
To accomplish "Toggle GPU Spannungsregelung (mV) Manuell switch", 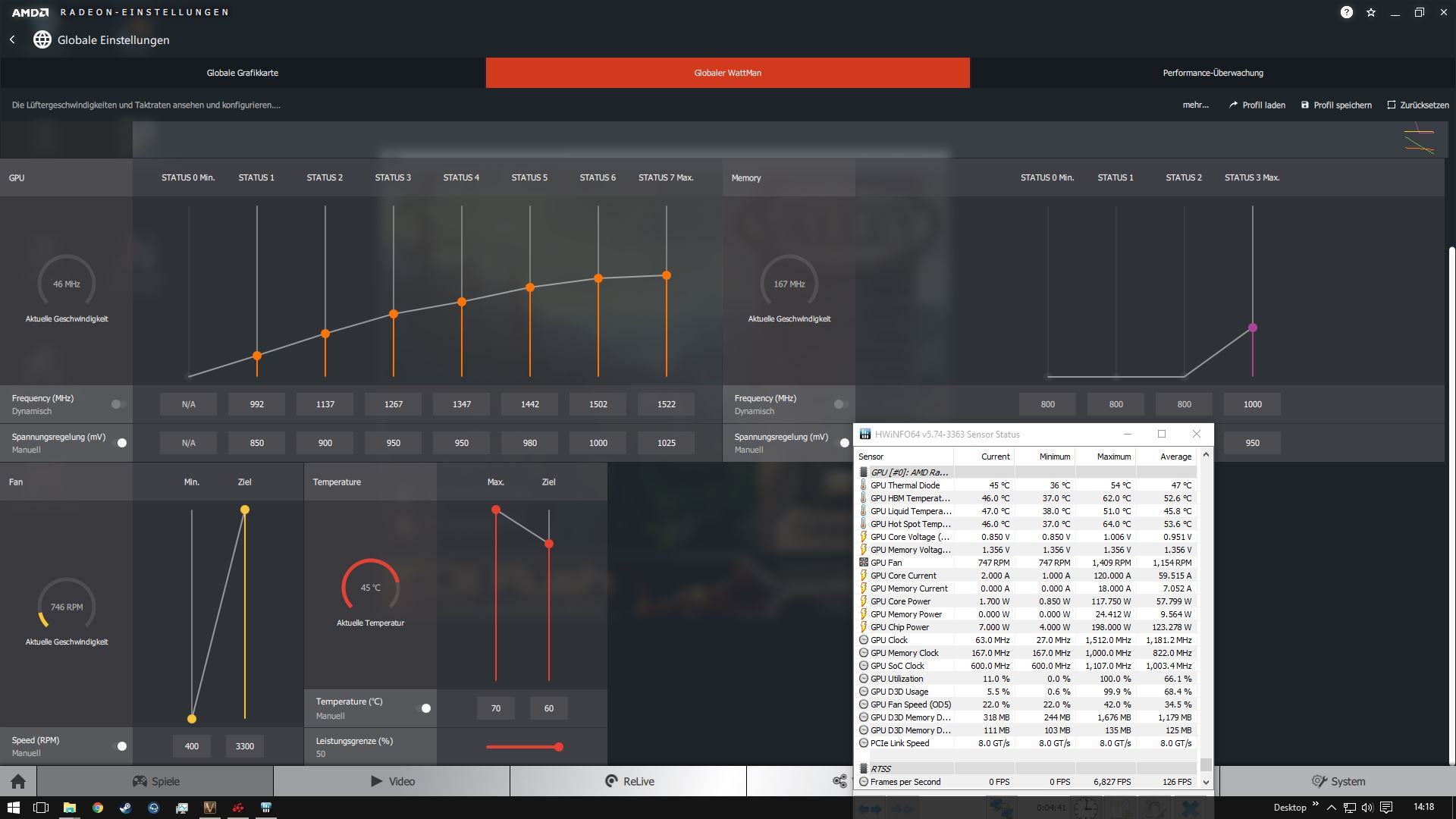I will pos(120,443).
